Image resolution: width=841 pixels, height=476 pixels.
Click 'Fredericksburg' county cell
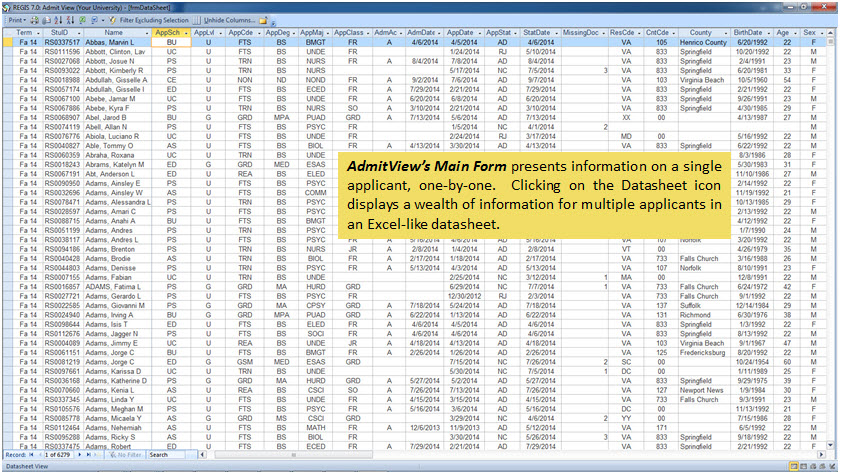pyautogui.click(x=703, y=353)
